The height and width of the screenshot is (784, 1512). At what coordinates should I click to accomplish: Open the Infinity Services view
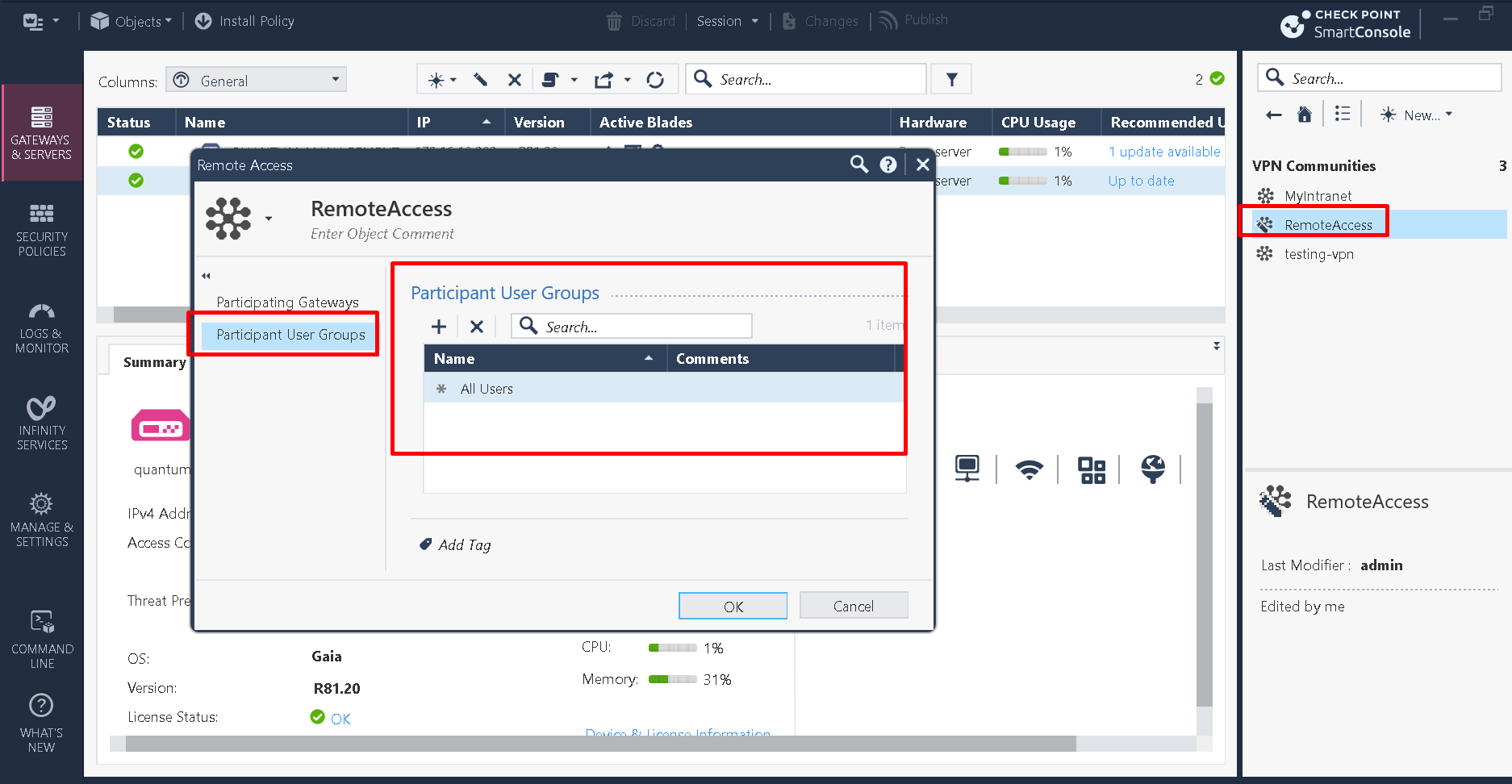(x=41, y=423)
